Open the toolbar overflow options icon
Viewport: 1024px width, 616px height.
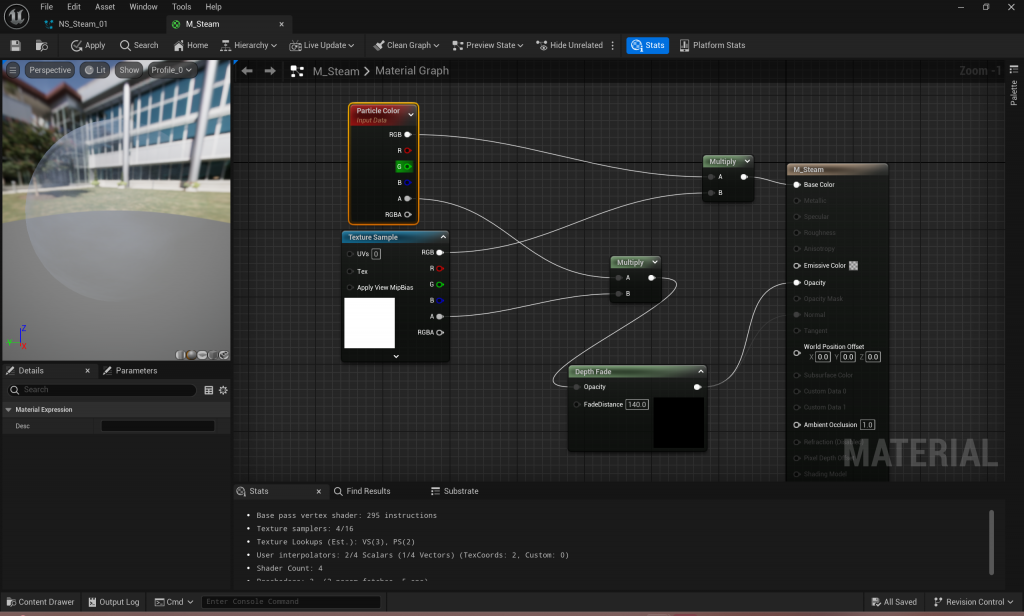[x=613, y=45]
